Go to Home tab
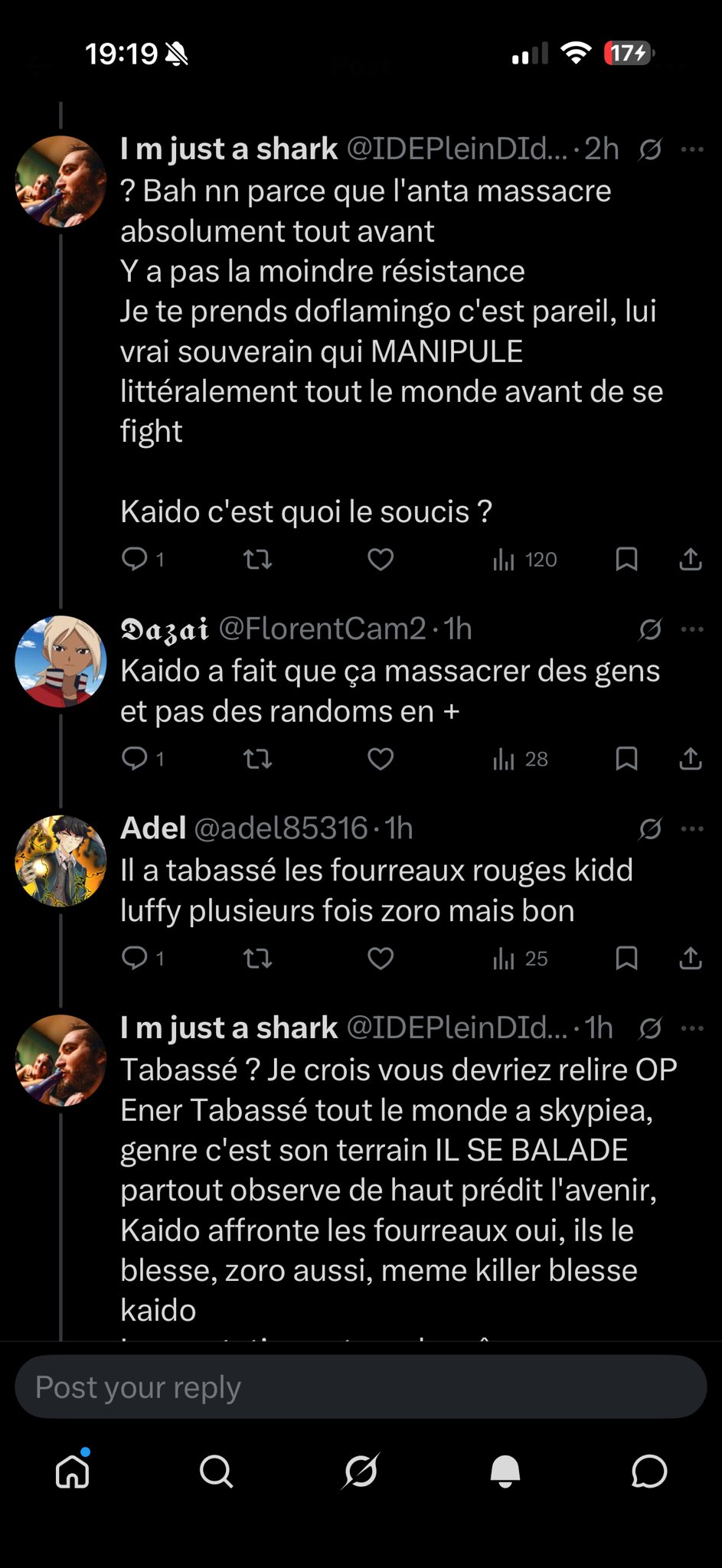The height and width of the screenshot is (1568, 722). (73, 1471)
